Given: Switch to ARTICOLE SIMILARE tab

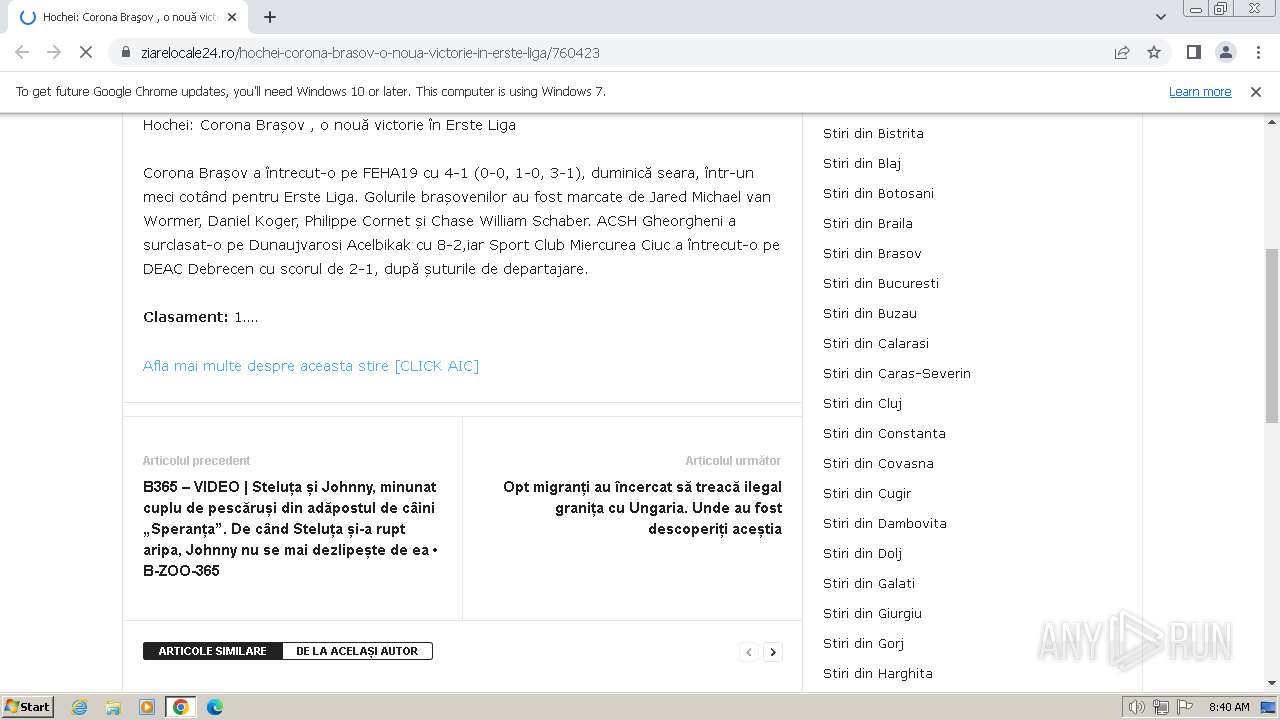Looking at the screenshot, I should [213, 651].
